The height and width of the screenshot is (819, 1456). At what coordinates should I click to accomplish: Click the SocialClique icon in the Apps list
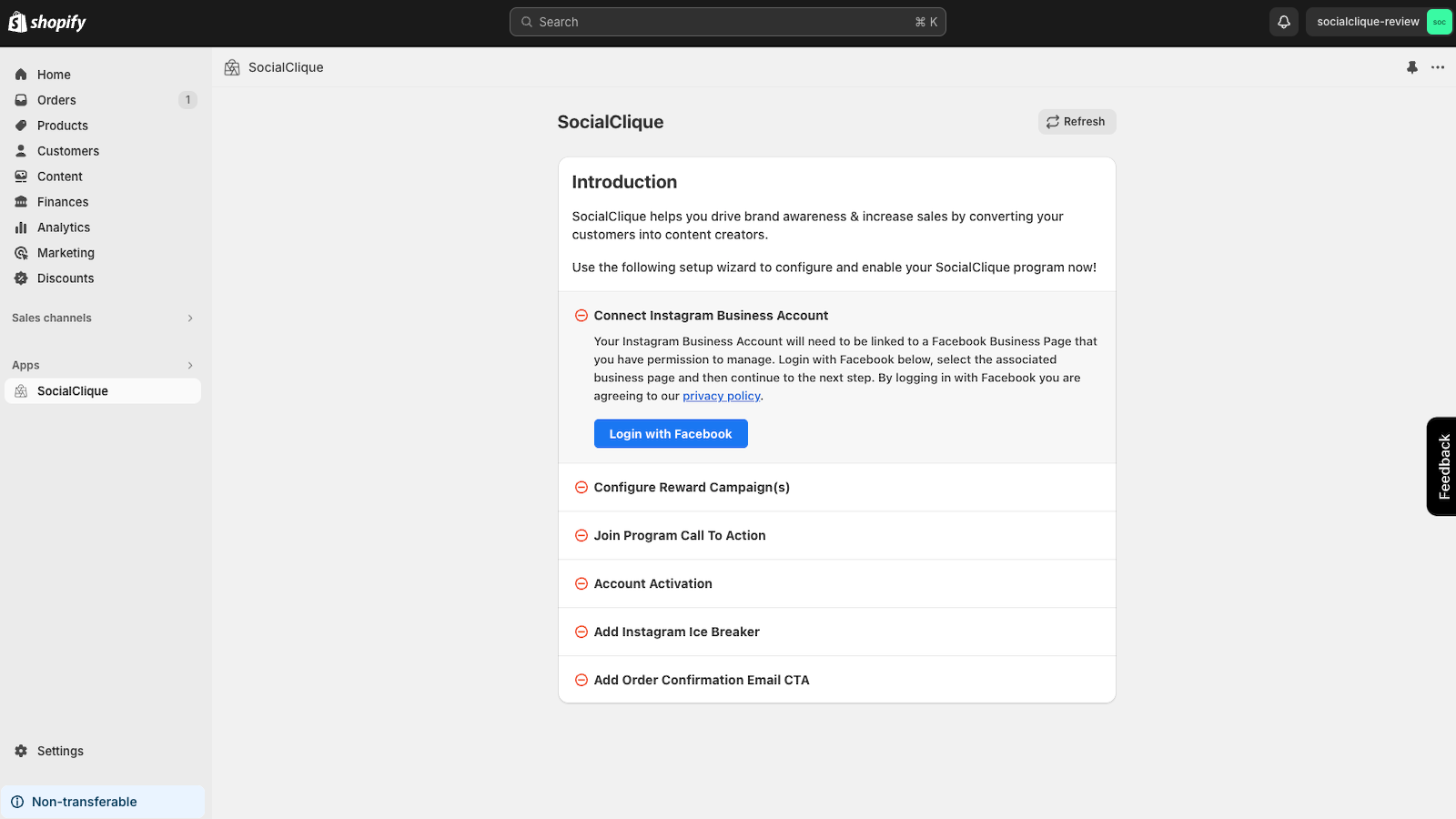pyautogui.click(x=21, y=391)
